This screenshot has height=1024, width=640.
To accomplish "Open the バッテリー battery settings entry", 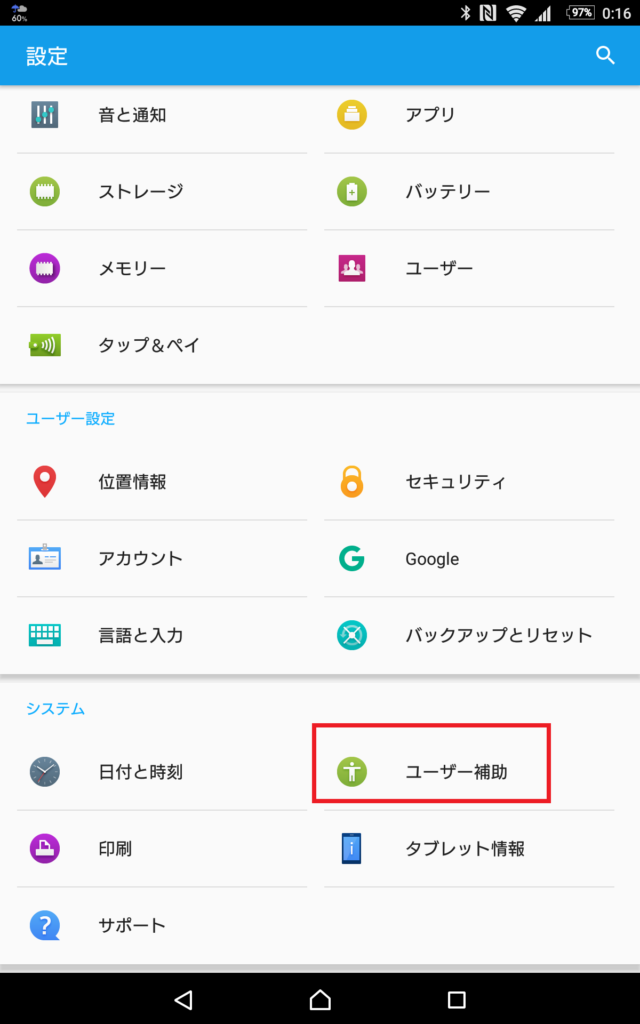I will [x=447, y=191].
